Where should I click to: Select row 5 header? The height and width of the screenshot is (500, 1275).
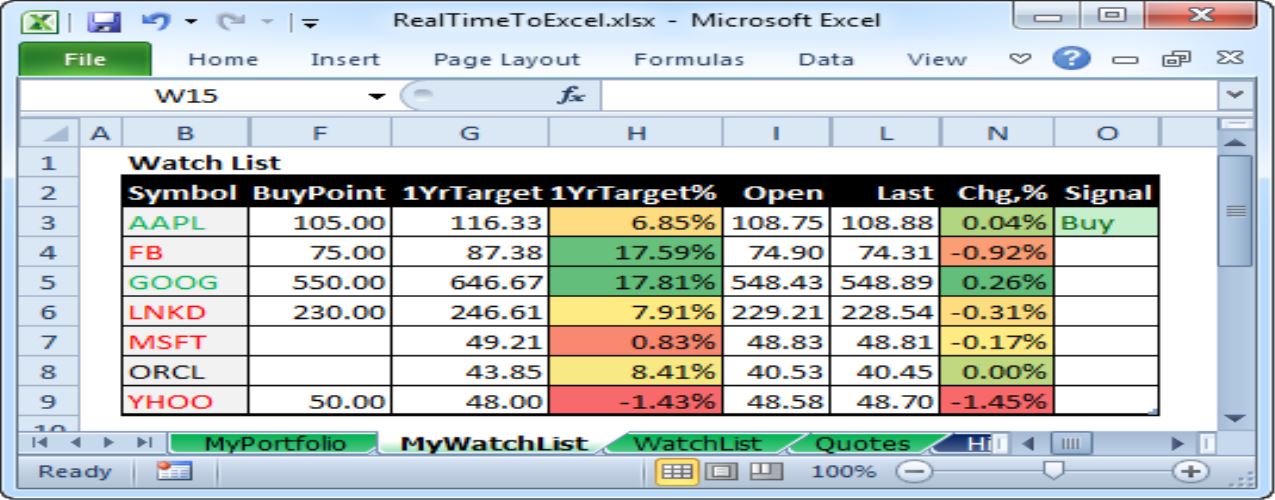point(50,281)
